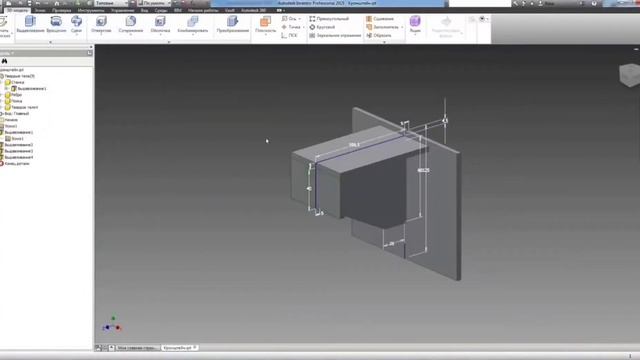
Task: Open dropdown arrow beside Заполнитель tool
Action: (x=402, y=27)
